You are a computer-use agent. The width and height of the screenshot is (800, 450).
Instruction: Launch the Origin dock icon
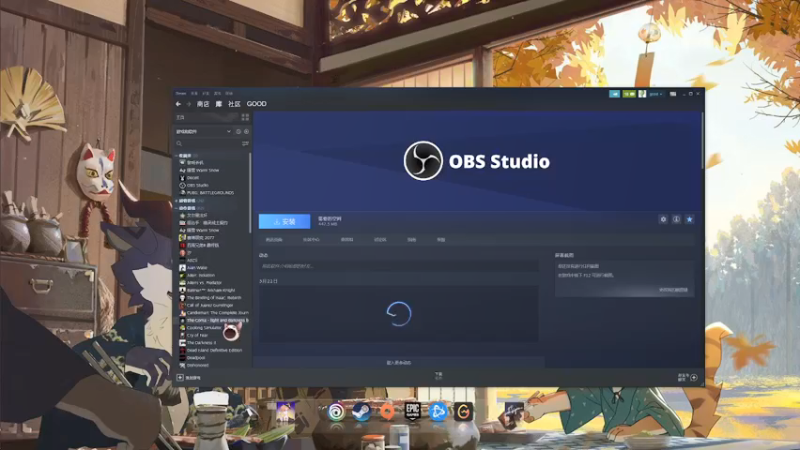click(x=387, y=412)
